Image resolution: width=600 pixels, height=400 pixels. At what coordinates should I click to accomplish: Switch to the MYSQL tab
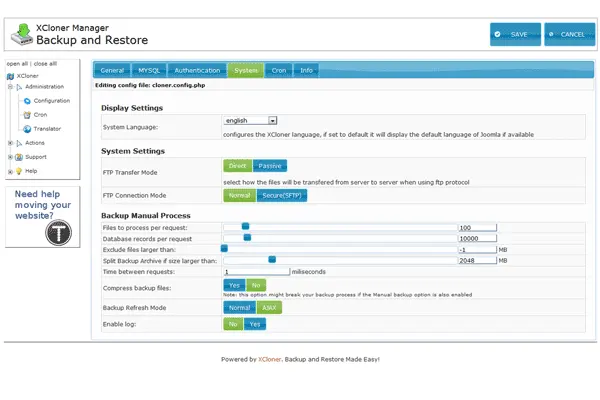coord(149,70)
